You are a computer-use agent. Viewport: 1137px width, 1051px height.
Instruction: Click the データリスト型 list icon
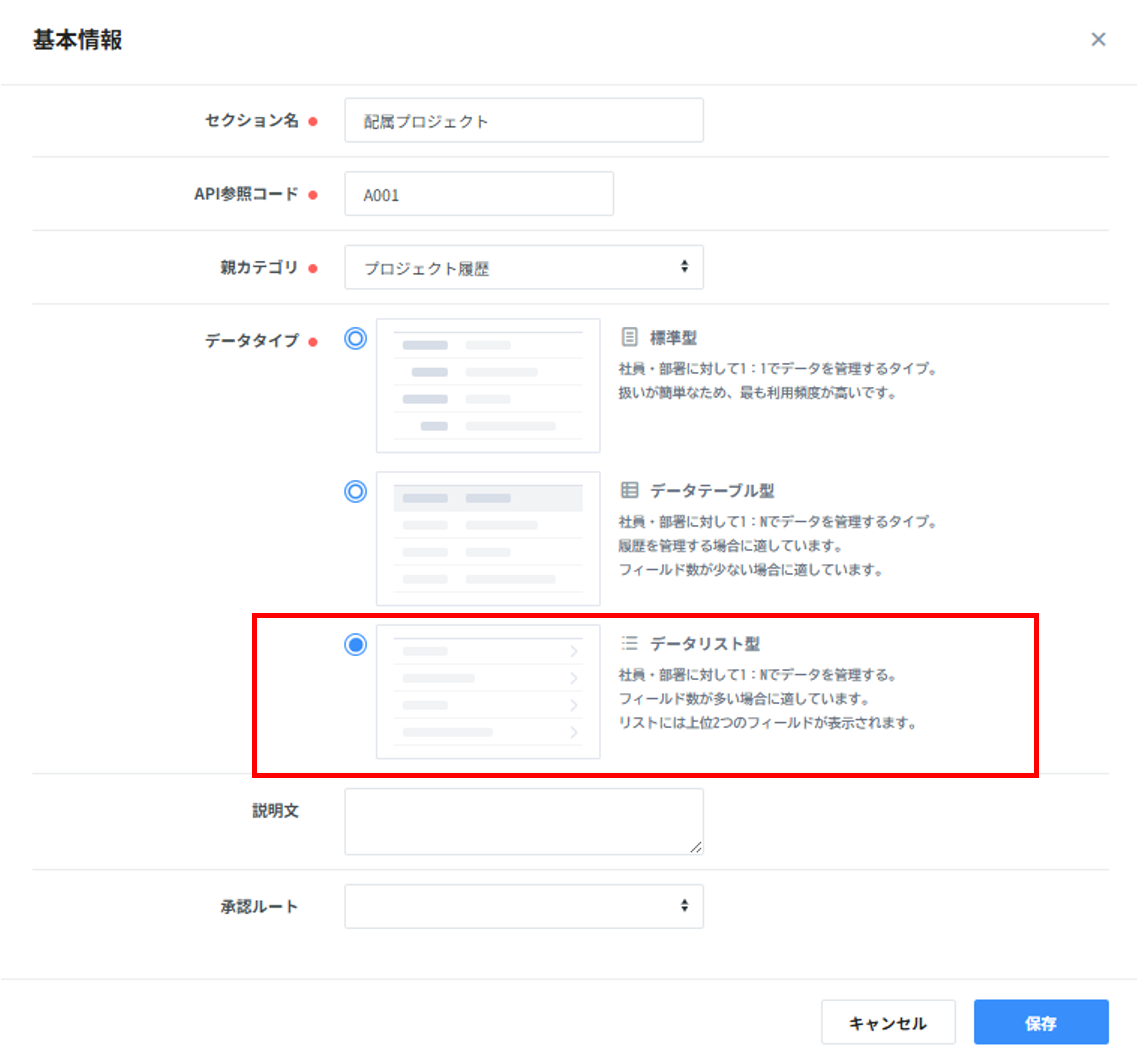tap(629, 643)
